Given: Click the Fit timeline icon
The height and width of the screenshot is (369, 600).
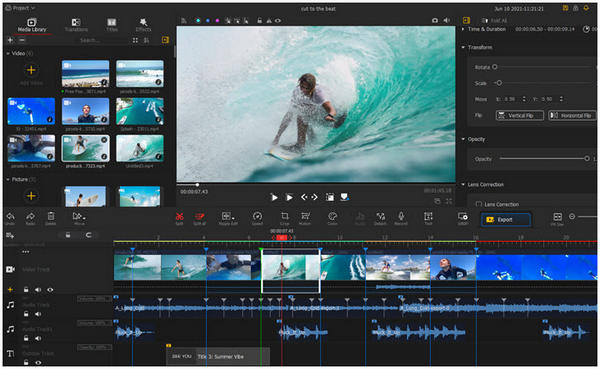Looking at the screenshot, I should click(558, 217).
